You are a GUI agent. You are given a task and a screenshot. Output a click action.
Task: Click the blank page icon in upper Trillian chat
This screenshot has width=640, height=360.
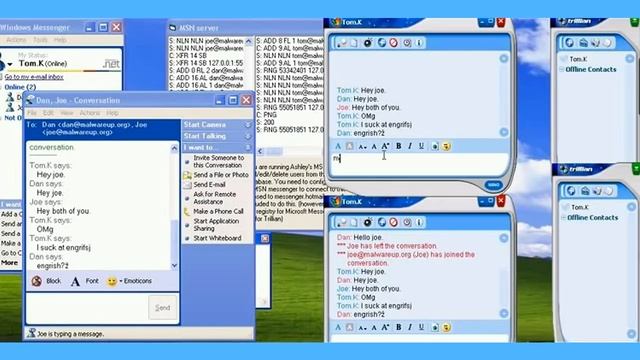point(354,43)
